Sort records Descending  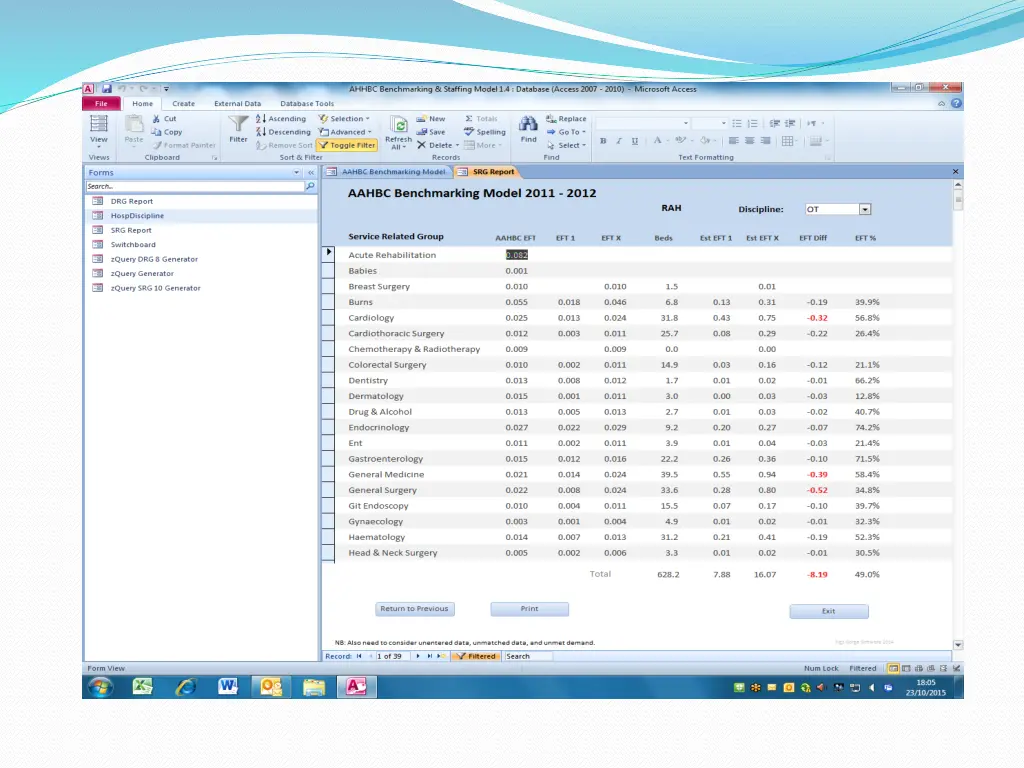tap(283, 132)
